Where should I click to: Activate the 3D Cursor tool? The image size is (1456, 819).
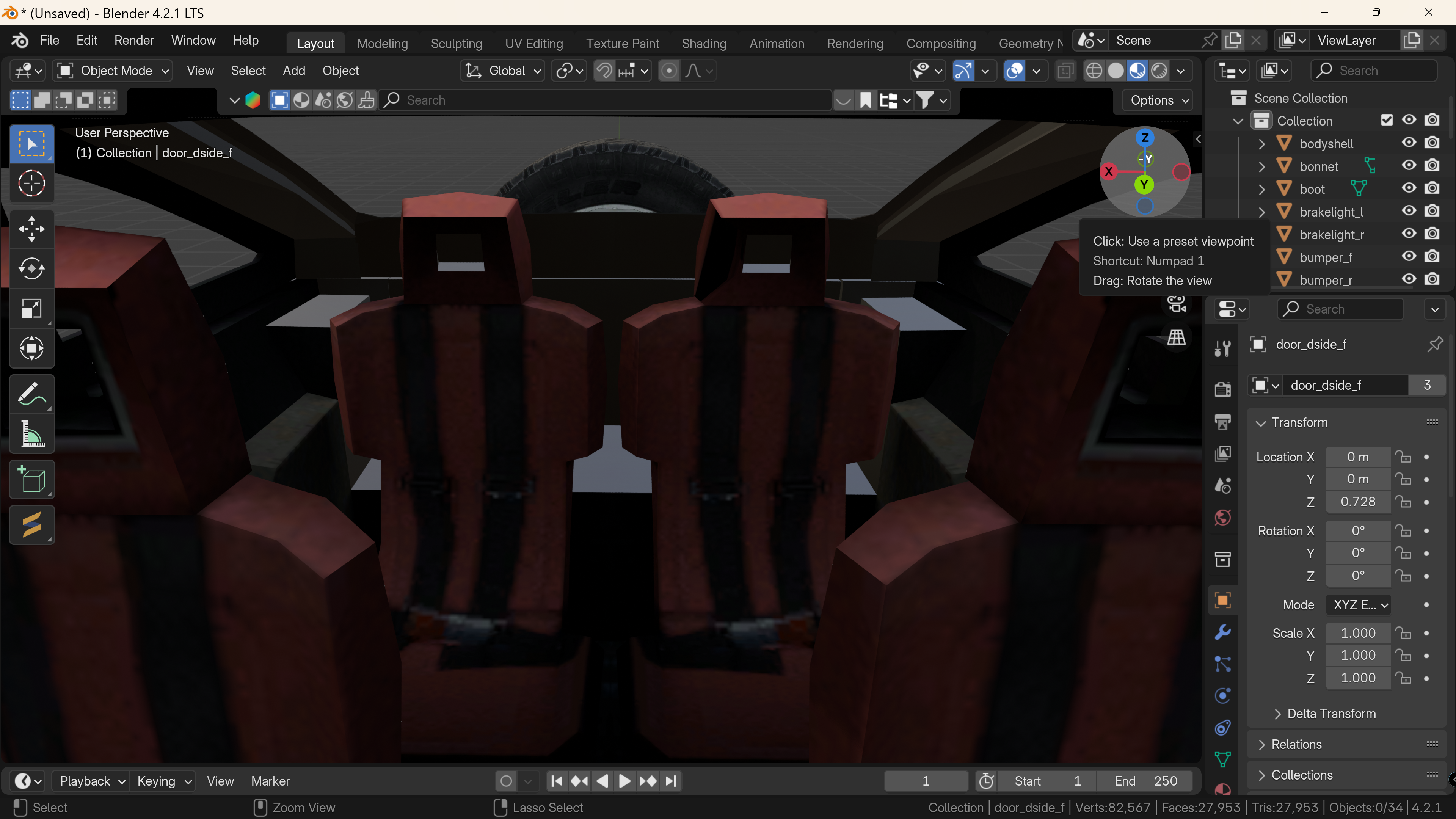click(31, 183)
